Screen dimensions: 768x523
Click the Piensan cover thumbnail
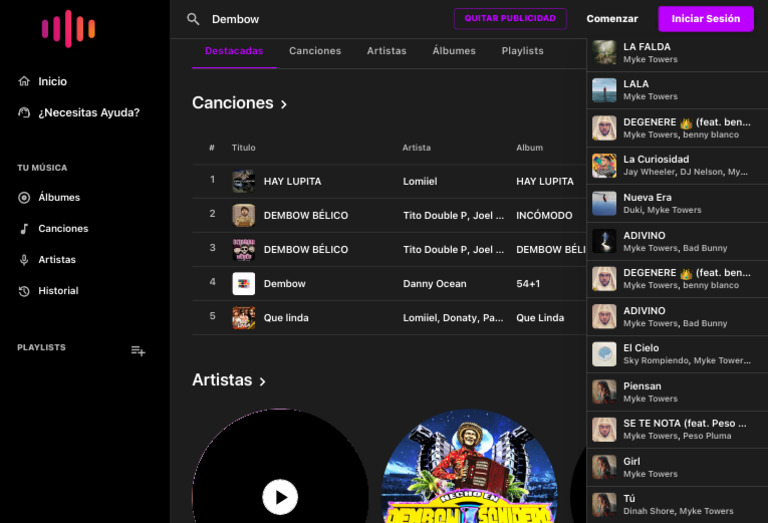[604, 392]
